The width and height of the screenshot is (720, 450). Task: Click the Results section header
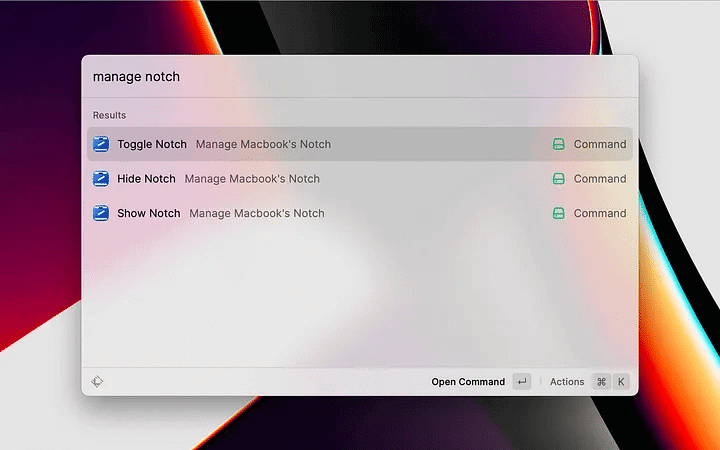(x=110, y=115)
